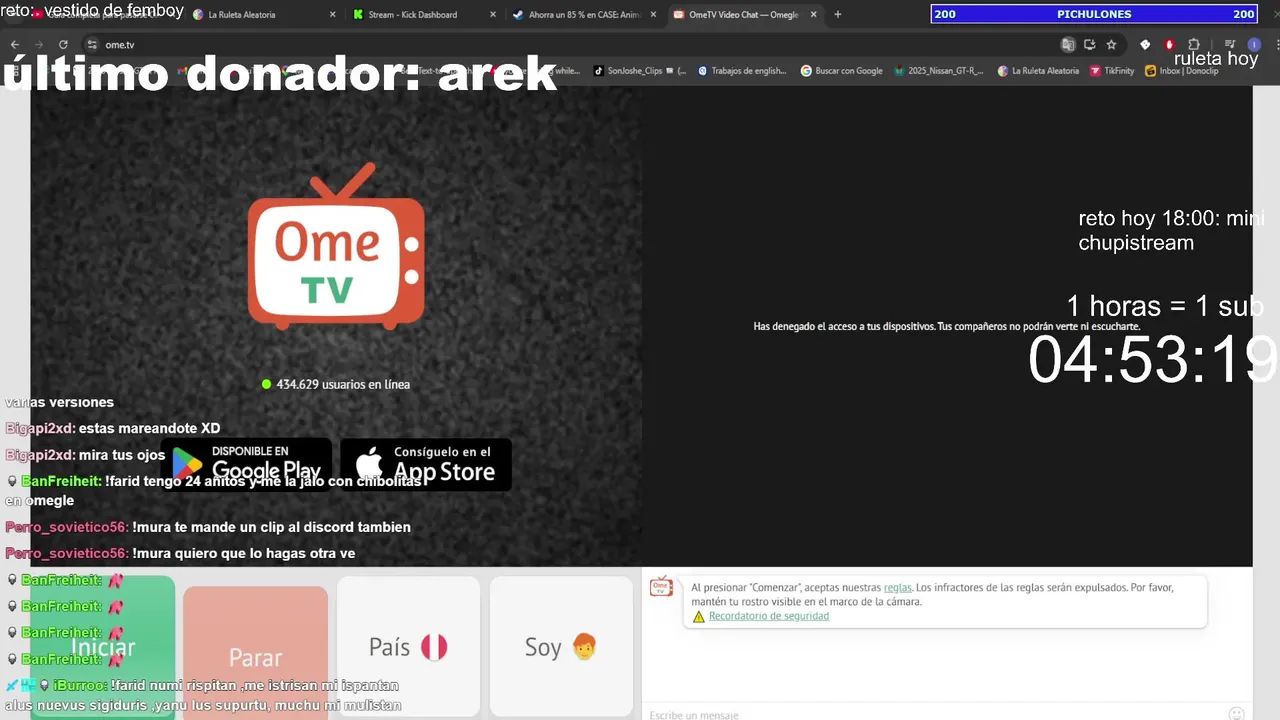View site information icon beside ome.tv
Image resolution: width=1280 pixels, height=720 pixels.
coord(92,45)
